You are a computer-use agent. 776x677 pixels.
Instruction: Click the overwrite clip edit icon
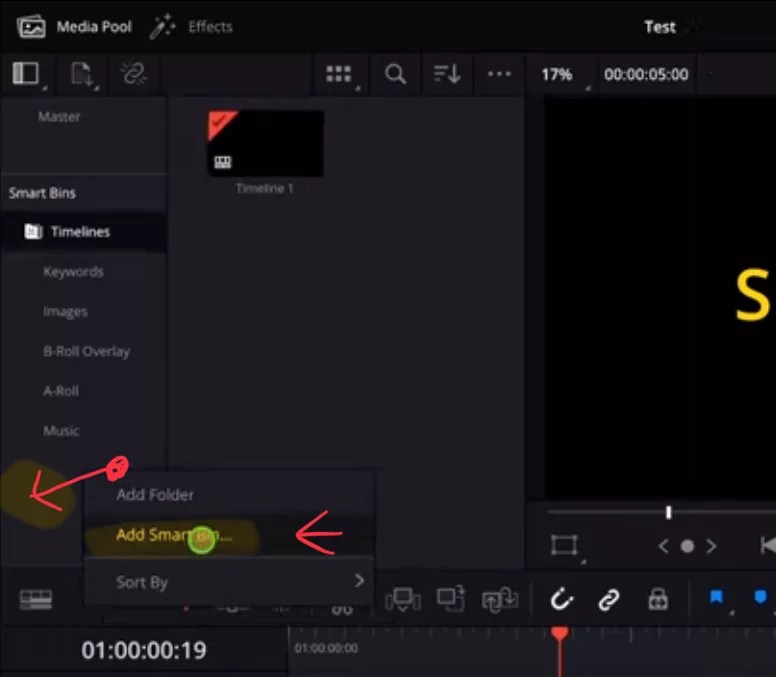click(x=451, y=598)
